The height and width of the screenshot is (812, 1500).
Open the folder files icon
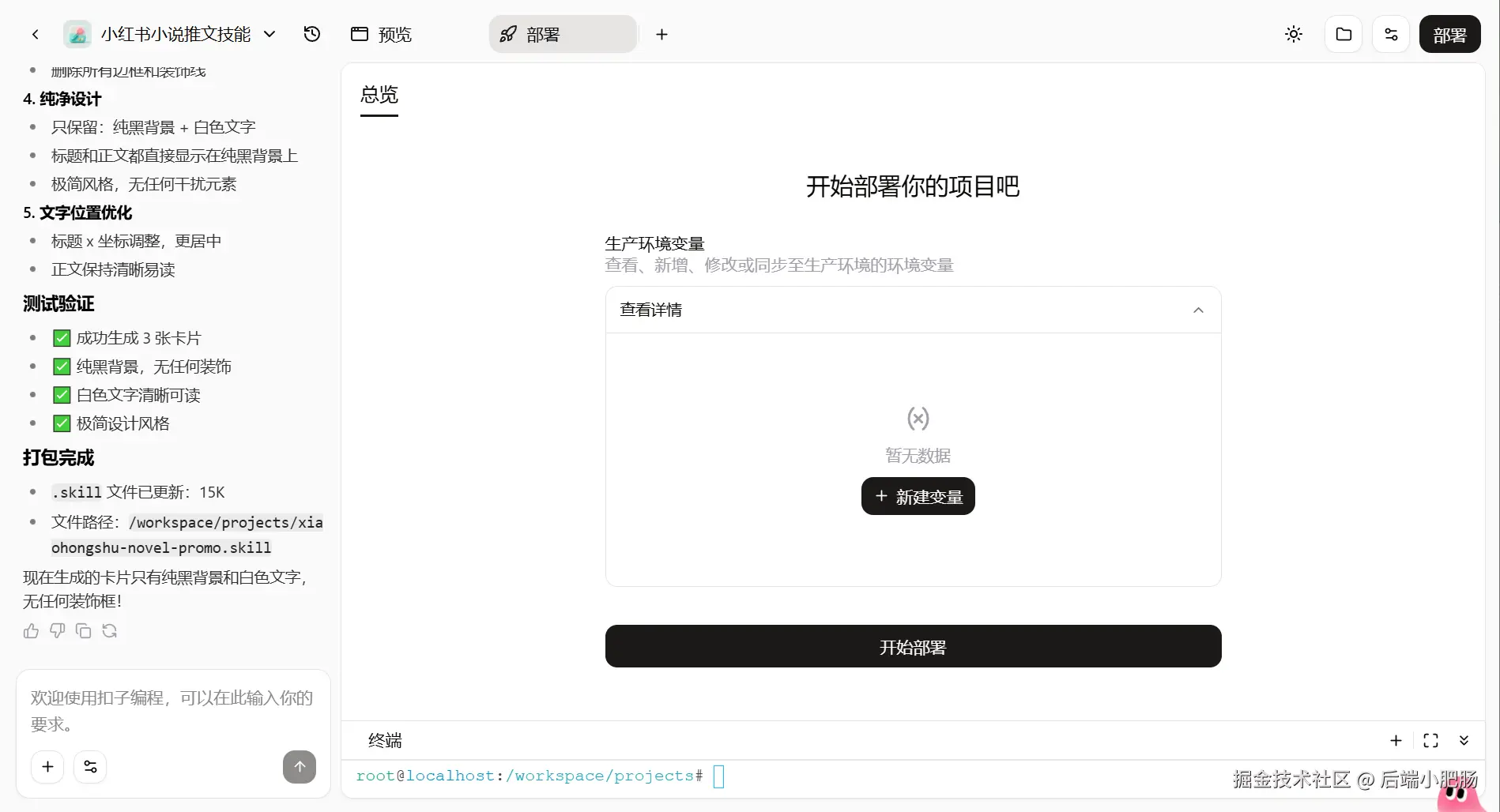[x=1344, y=34]
